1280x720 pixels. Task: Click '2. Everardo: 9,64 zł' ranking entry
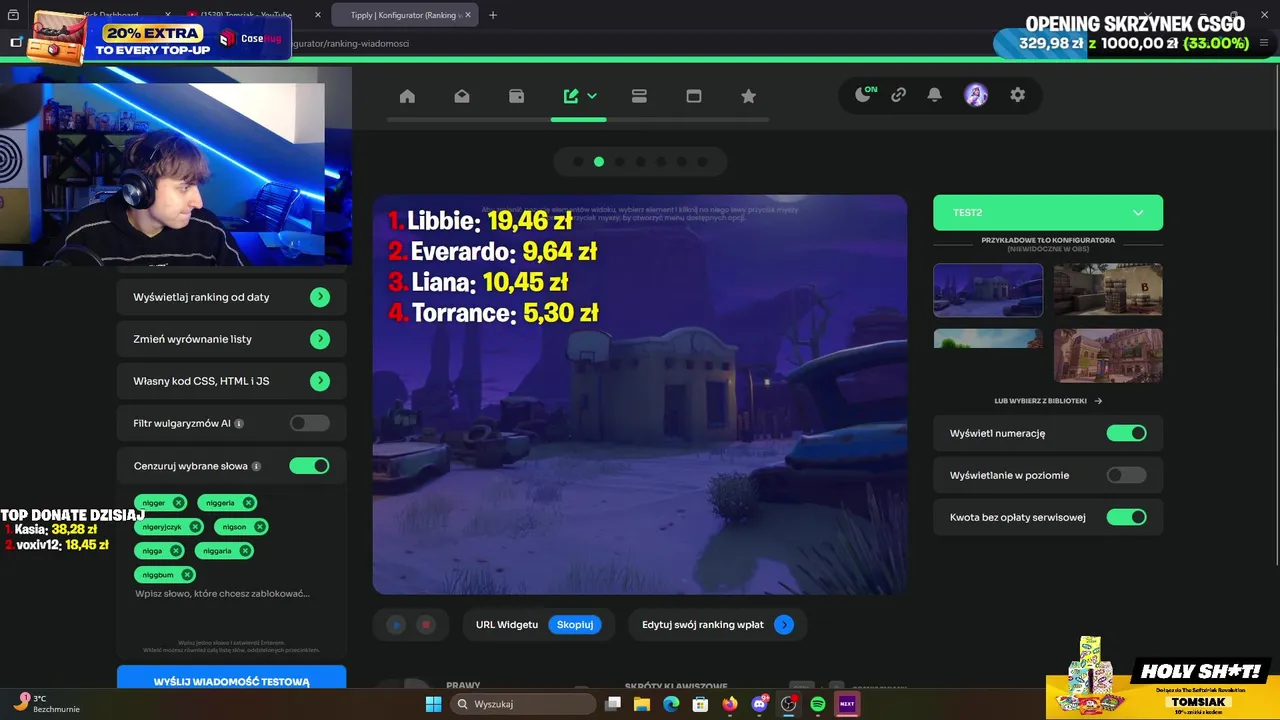[x=492, y=251]
